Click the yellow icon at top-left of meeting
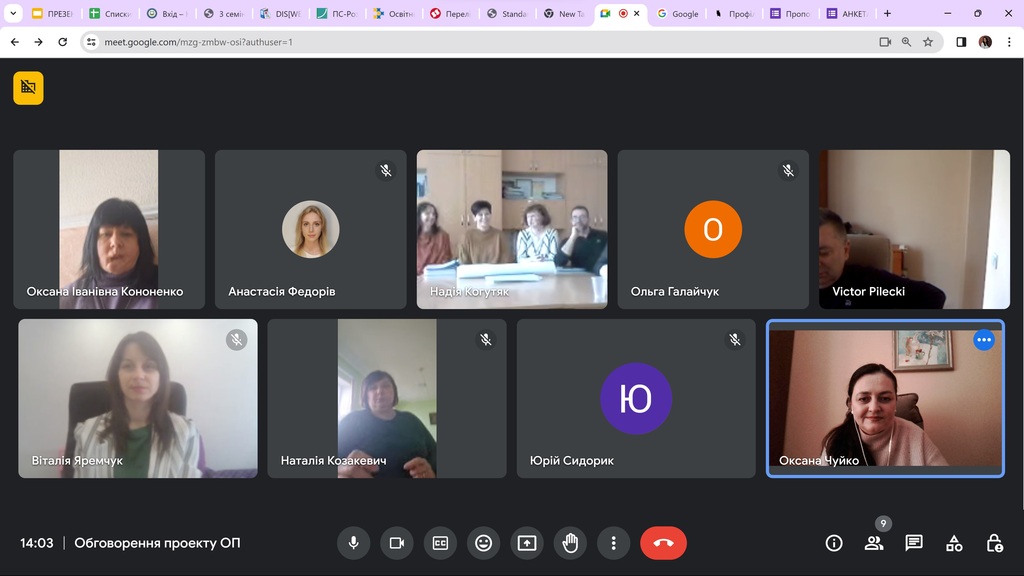1024x576 pixels. pyautogui.click(x=28, y=88)
